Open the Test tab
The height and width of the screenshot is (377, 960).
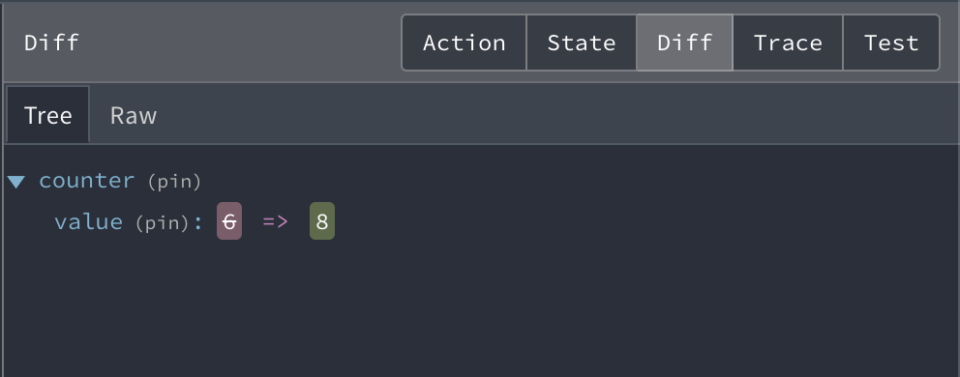click(891, 43)
